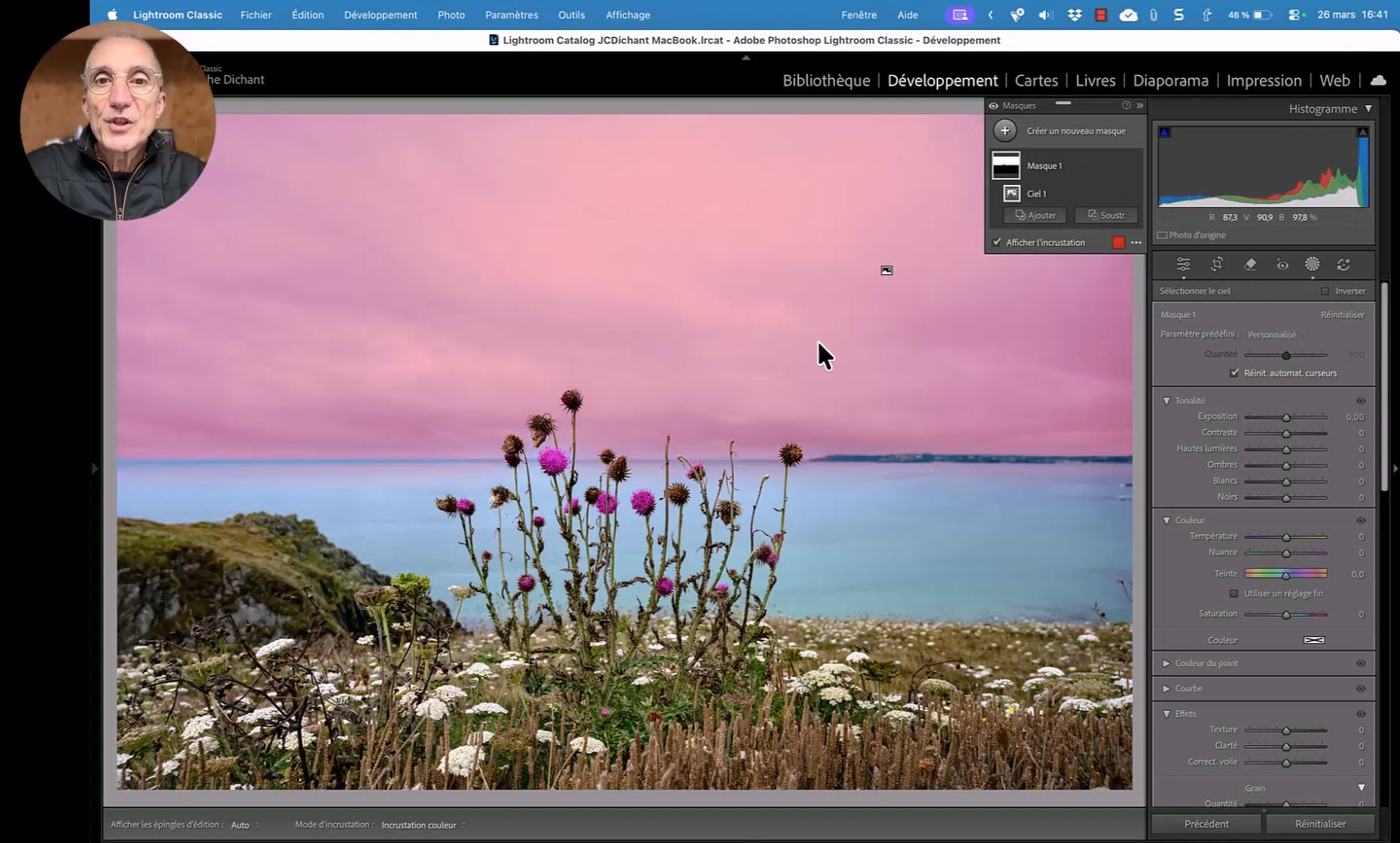Screen dimensions: 1400x843
Task: Toggle Réinit. automat. curseurs checkbox
Action: tap(1234, 373)
